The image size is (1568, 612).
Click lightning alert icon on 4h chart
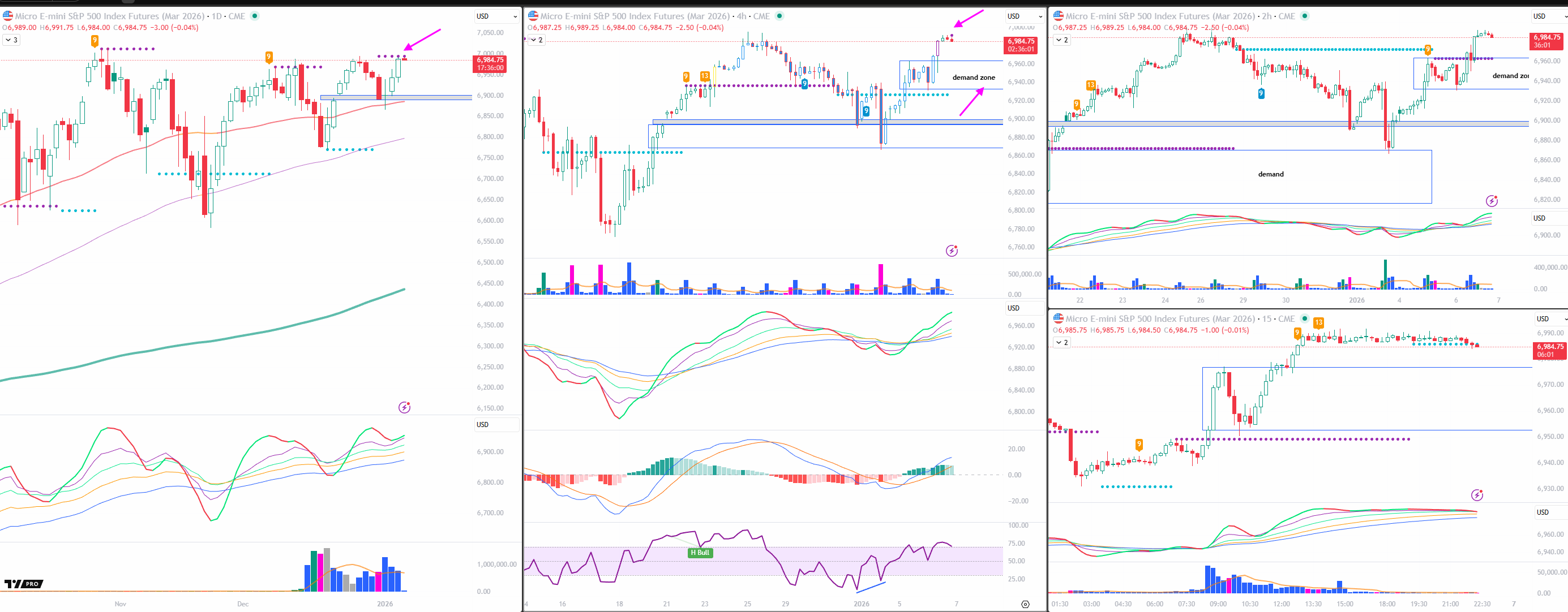click(952, 251)
